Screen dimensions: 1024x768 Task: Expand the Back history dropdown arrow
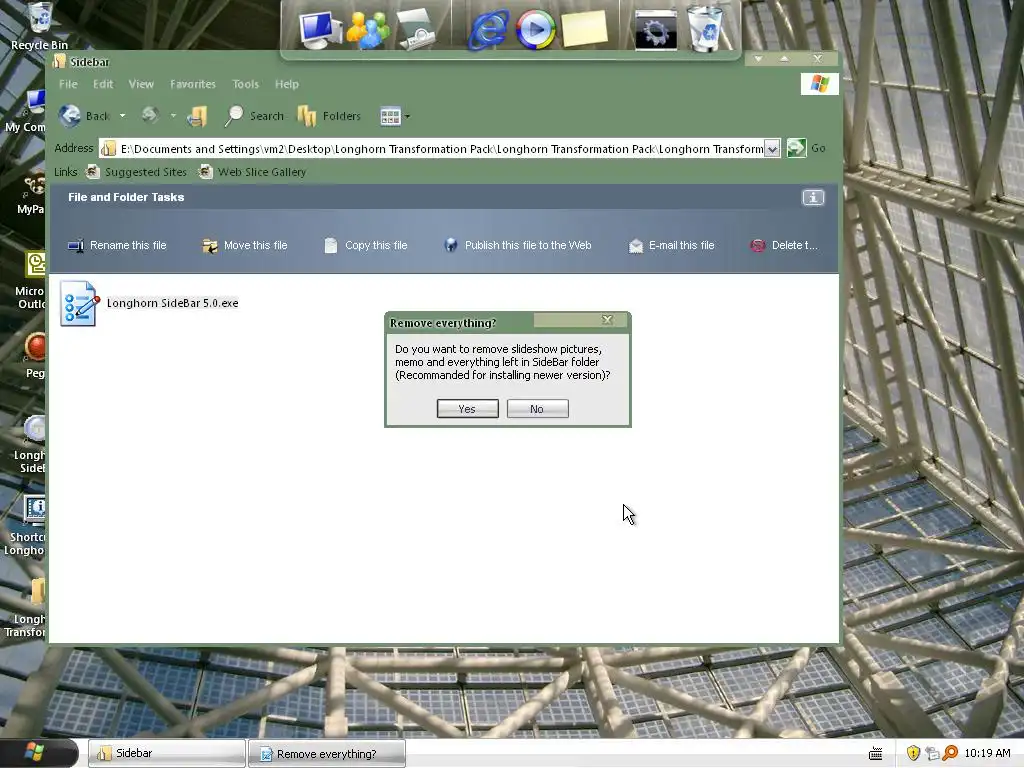(122, 116)
